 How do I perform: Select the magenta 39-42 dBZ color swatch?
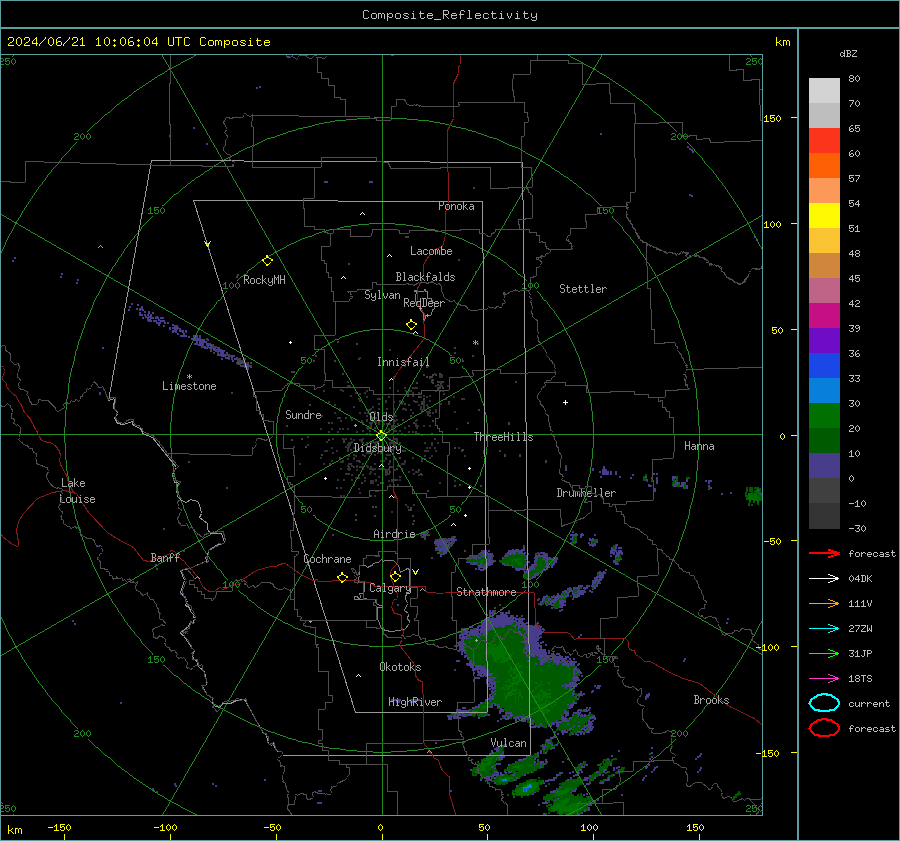coord(824,316)
